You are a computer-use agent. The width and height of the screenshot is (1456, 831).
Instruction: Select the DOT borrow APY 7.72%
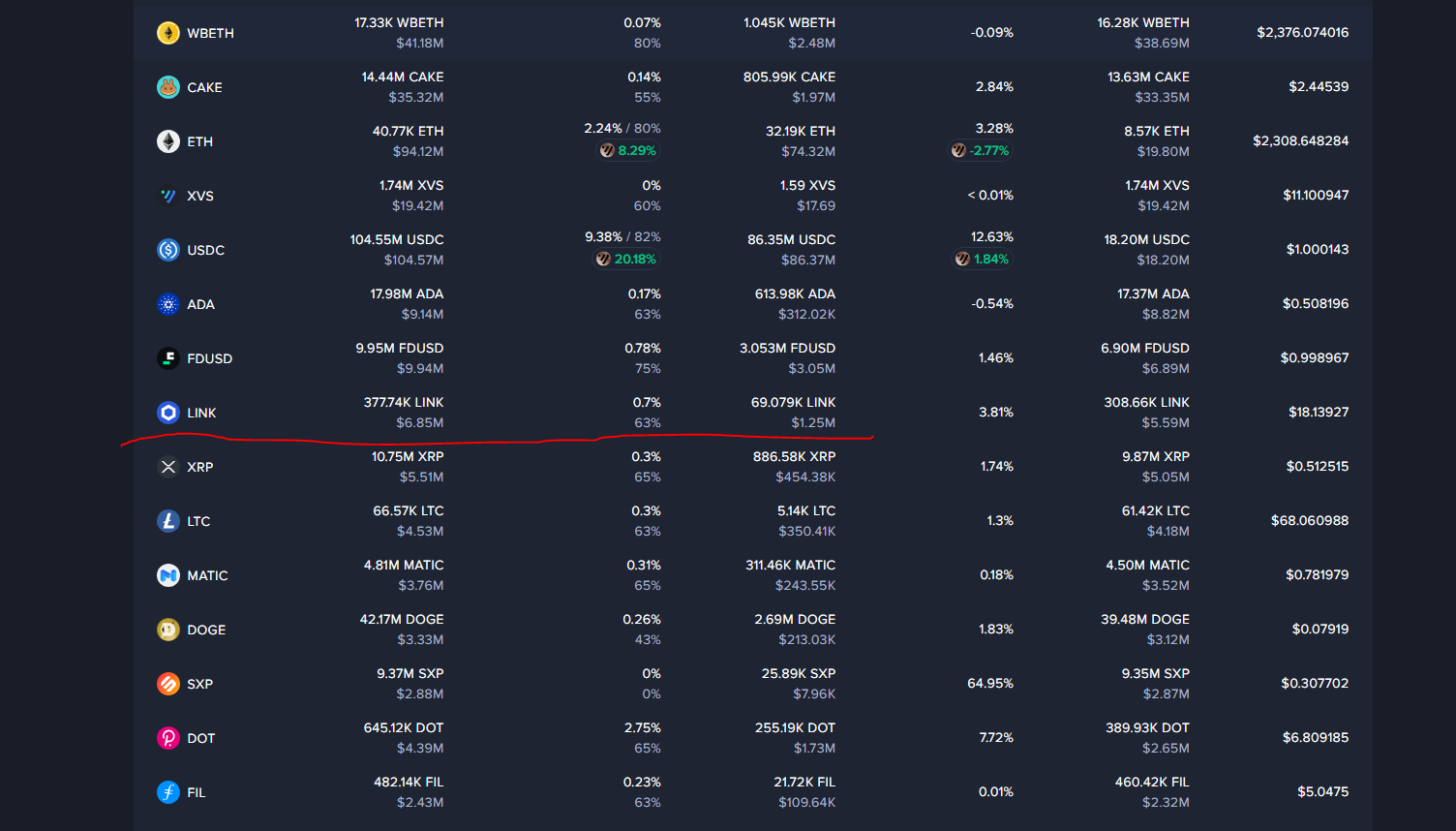pyautogui.click(x=996, y=737)
